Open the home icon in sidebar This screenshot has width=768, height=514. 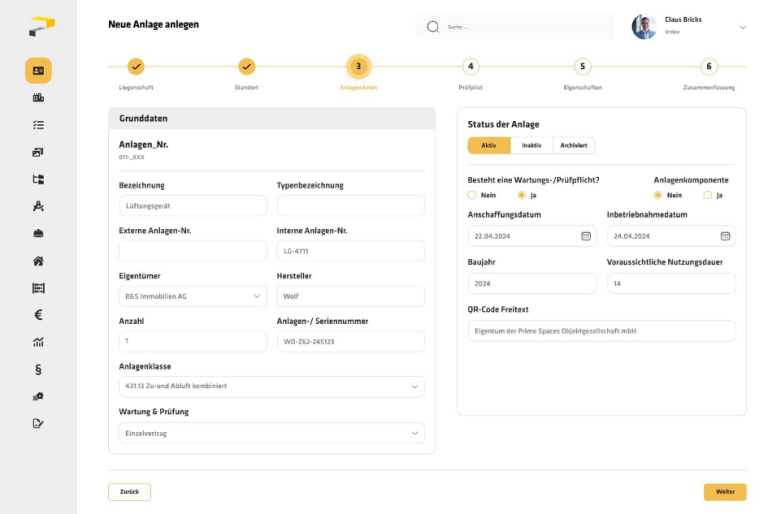38,261
